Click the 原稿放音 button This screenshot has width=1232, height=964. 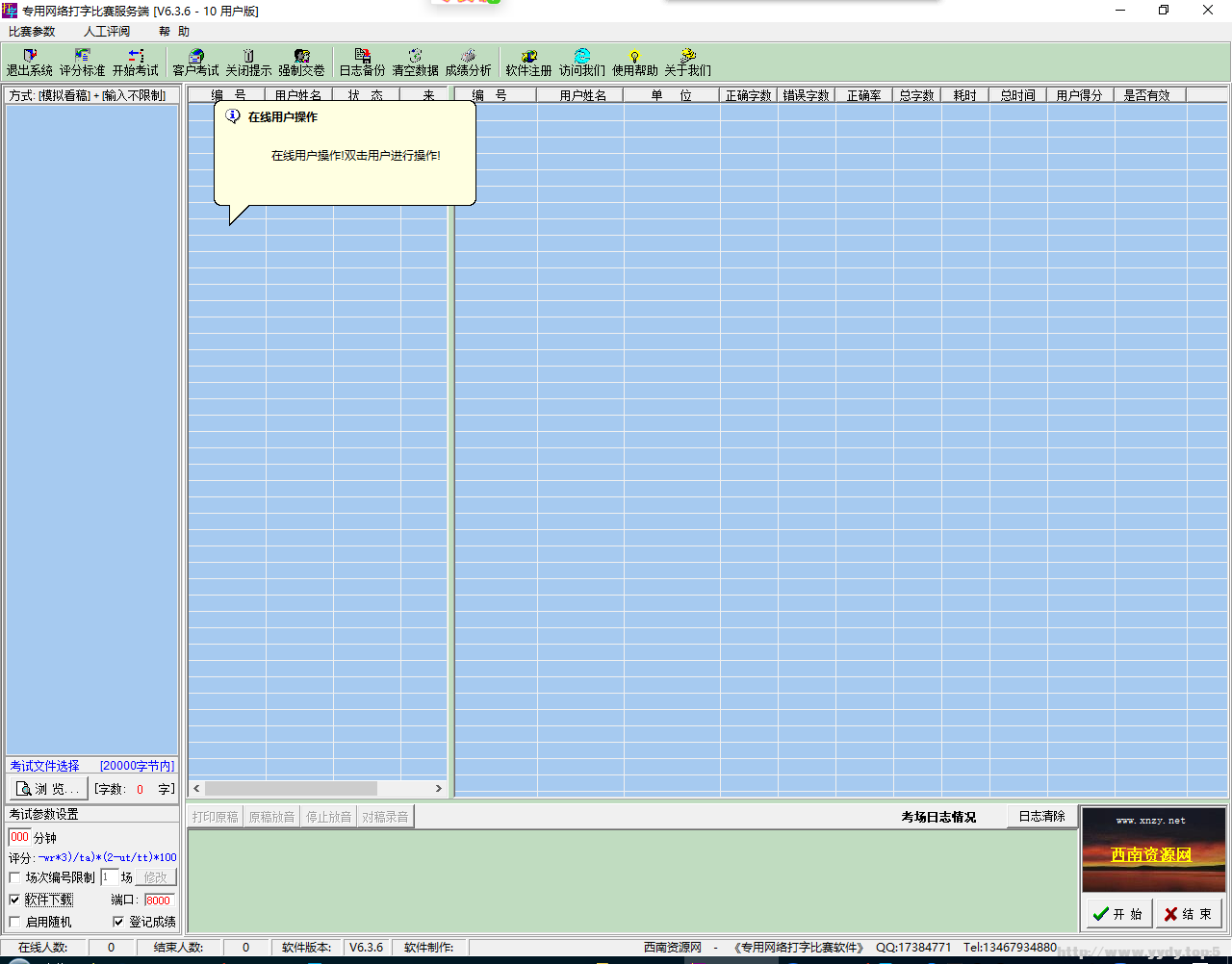pyautogui.click(x=271, y=817)
